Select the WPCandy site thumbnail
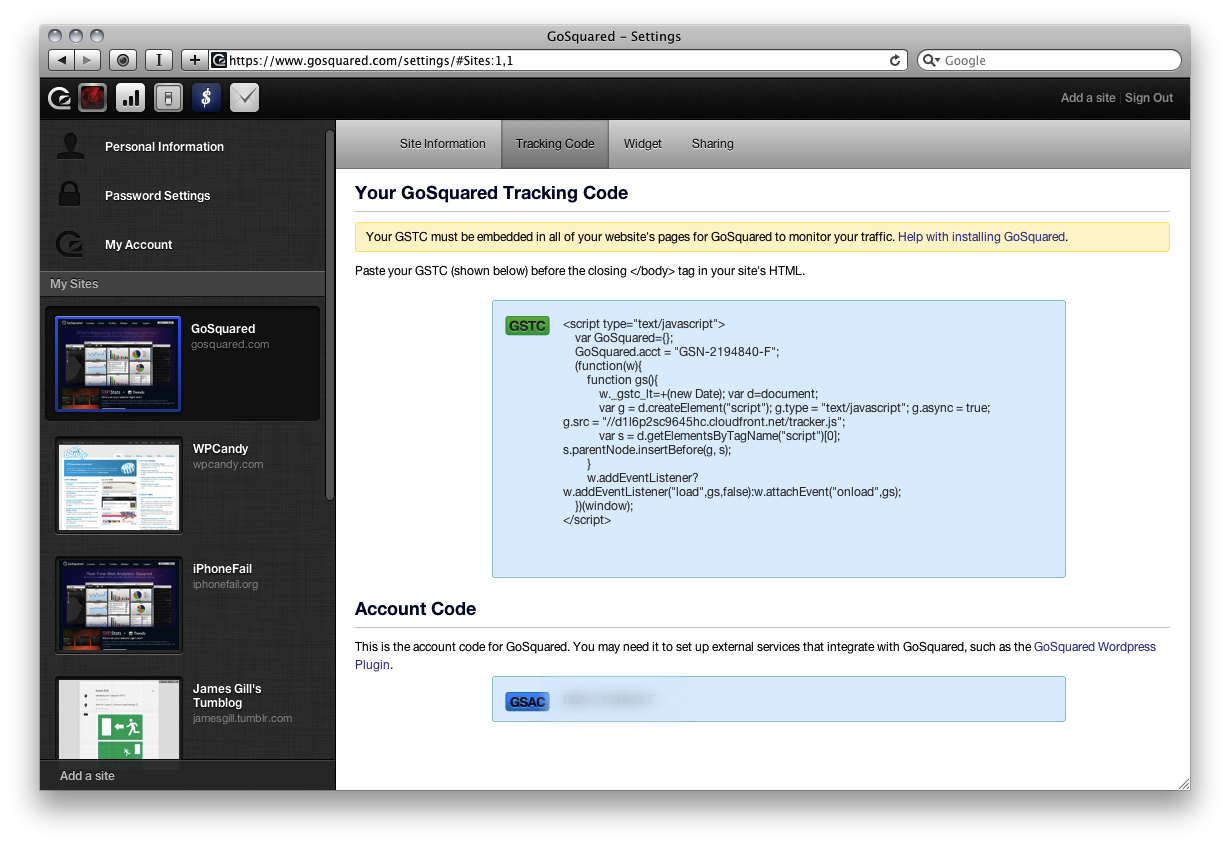The width and height of the screenshot is (1230, 845). [x=119, y=484]
